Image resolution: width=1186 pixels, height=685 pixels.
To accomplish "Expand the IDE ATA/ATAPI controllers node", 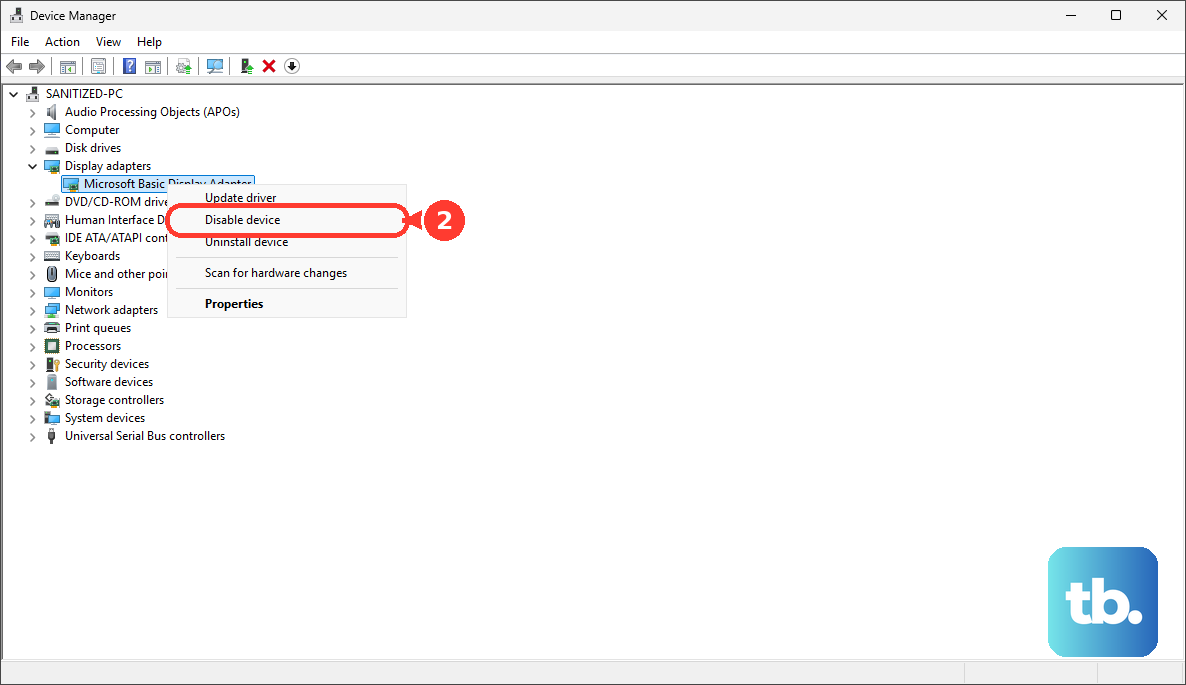I will click(32, 238).
